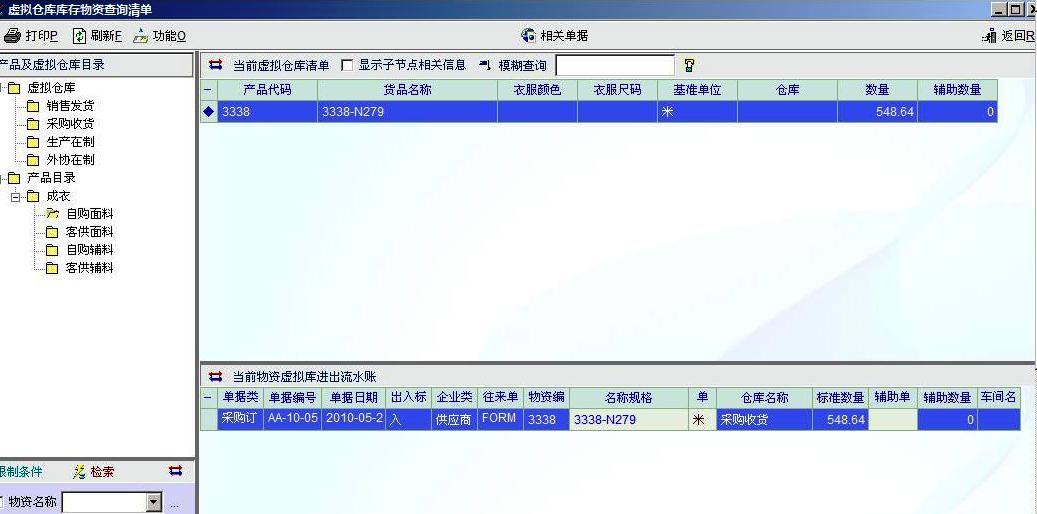This screenshot has width=1037, height=514.
Task: Open the 物资名称 dropdown list
Action: [153, 502]
